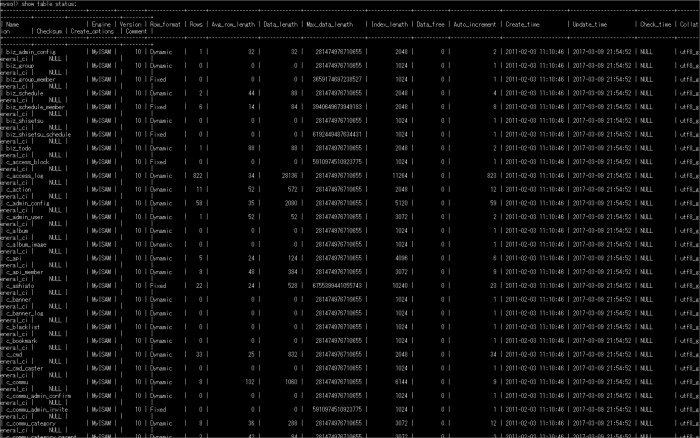Click the Index_length value '4096' for c_api

click(401, 258)
